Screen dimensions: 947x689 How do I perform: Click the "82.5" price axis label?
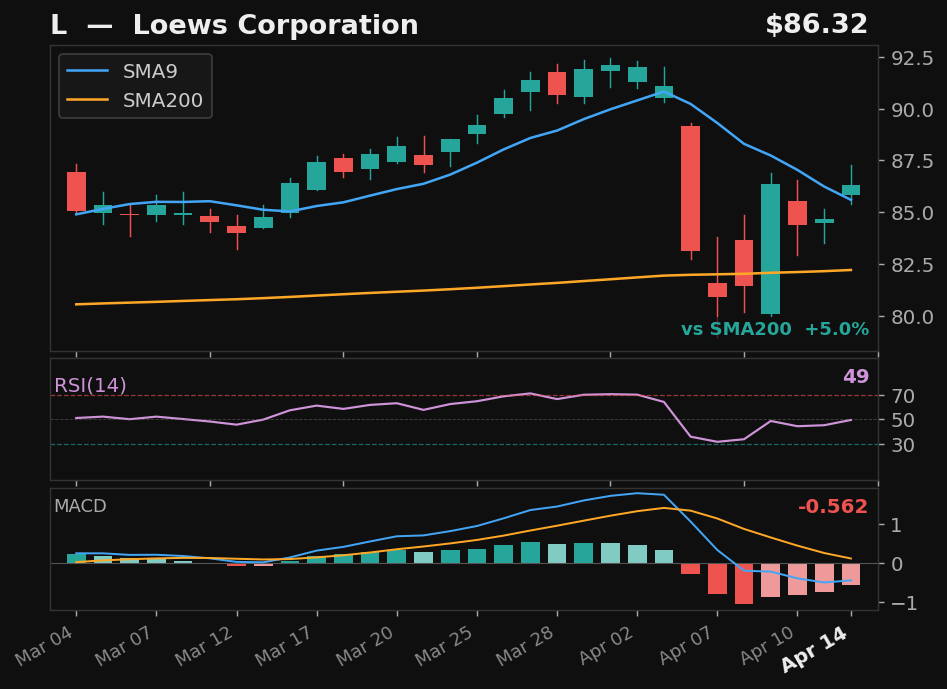(x=912, y=264)
